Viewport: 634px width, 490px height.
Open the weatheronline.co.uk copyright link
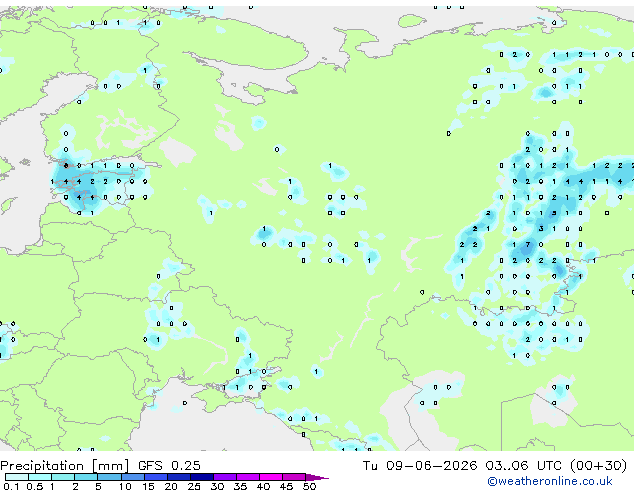[x=549, y=481]
